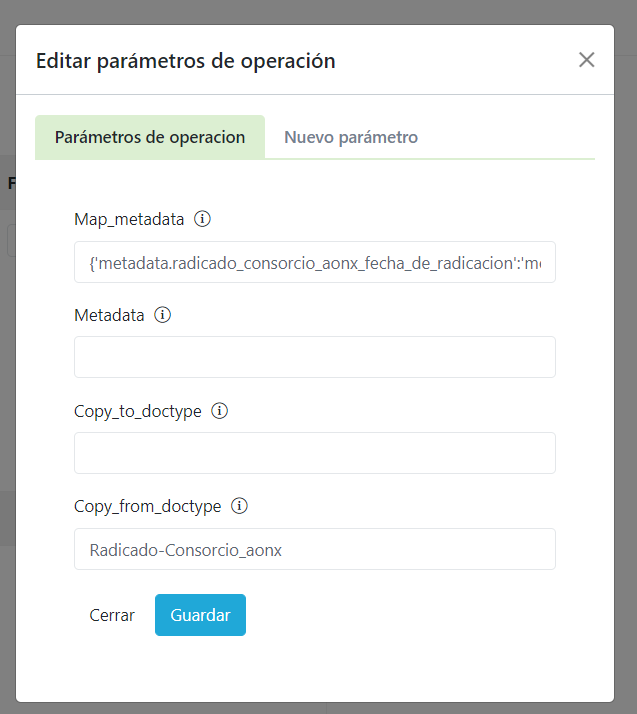The image size is (637, 714).
Task: Click the Editar parámetros de operación title
Action: pyautogui.click(x=186, y=61)
